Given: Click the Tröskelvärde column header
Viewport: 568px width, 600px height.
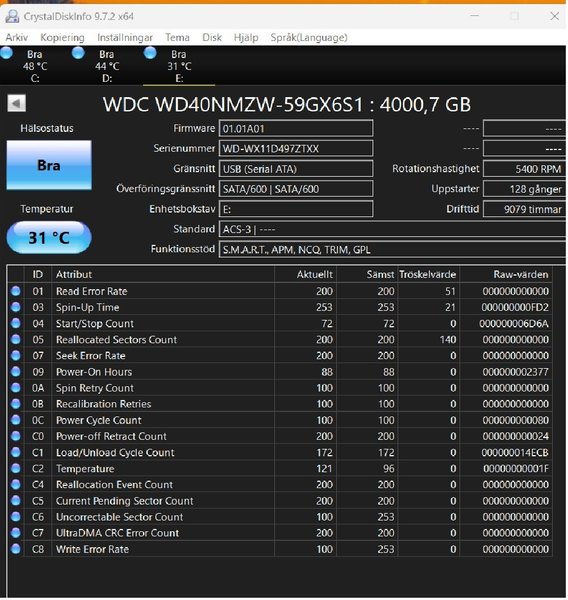Looking at the screenshot, I should click(x=428, y=274).
